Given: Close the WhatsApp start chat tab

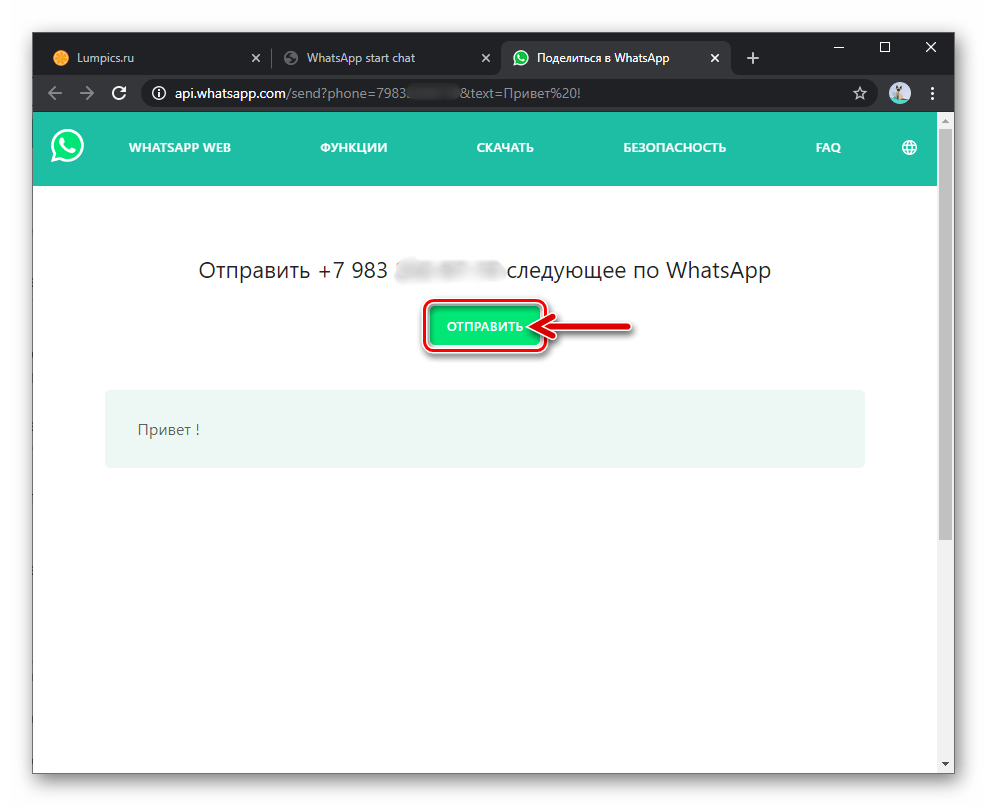Looking at the screenshot, I should point(486,58).
